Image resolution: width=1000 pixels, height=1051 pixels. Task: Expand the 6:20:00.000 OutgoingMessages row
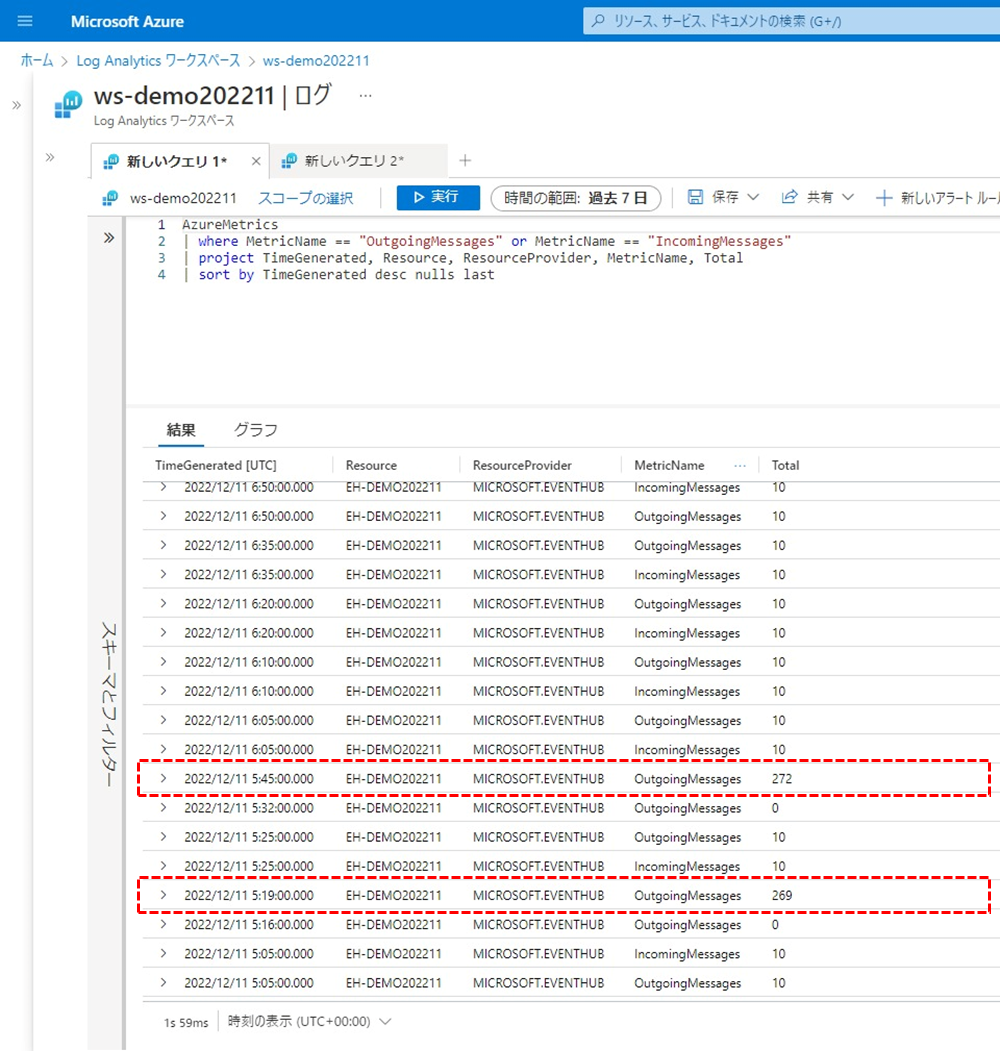click(x=164, y=603)
